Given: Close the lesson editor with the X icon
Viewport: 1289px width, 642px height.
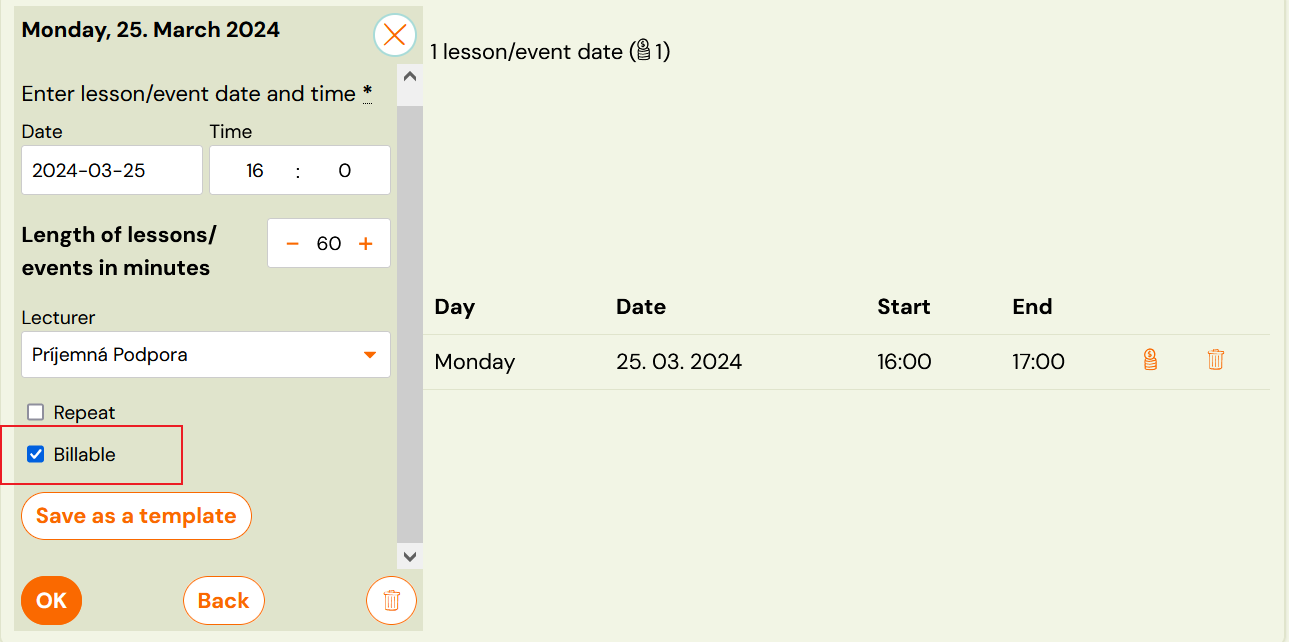Looking at the screenshot, I should coord(394,35).
